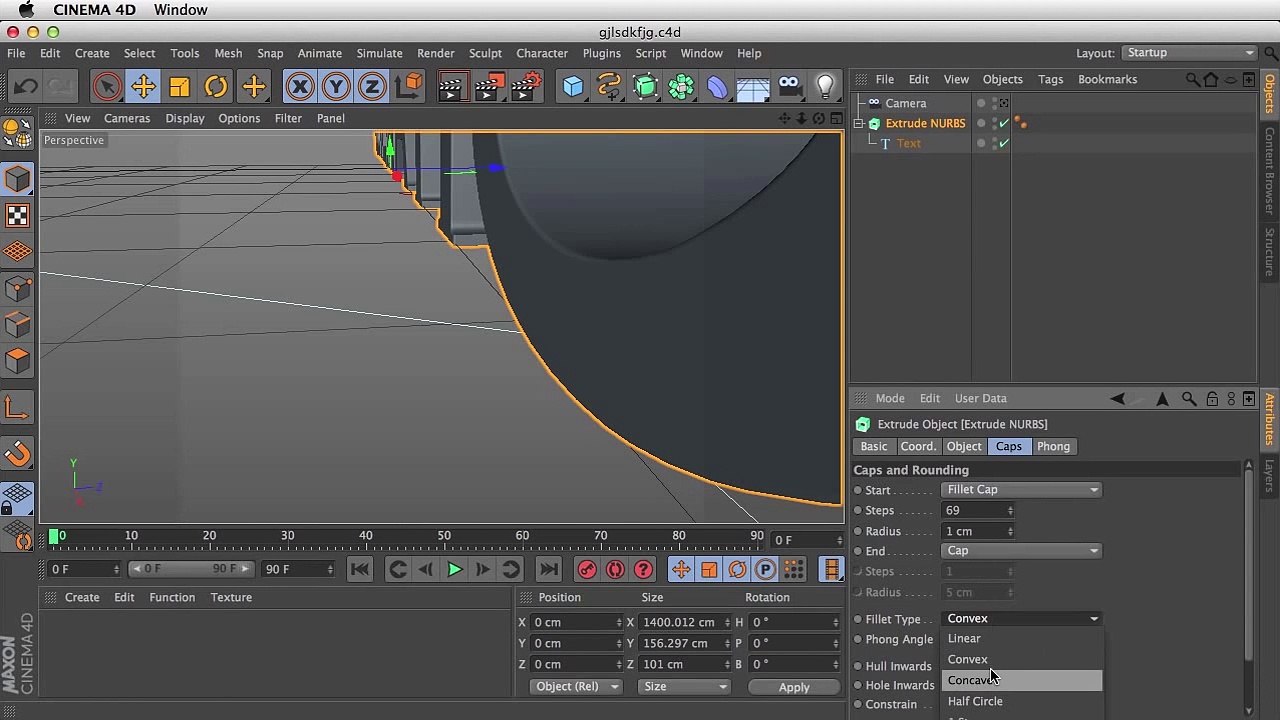
Task: Open the NURBS generator objects icon
Action: tap(645, 87)
